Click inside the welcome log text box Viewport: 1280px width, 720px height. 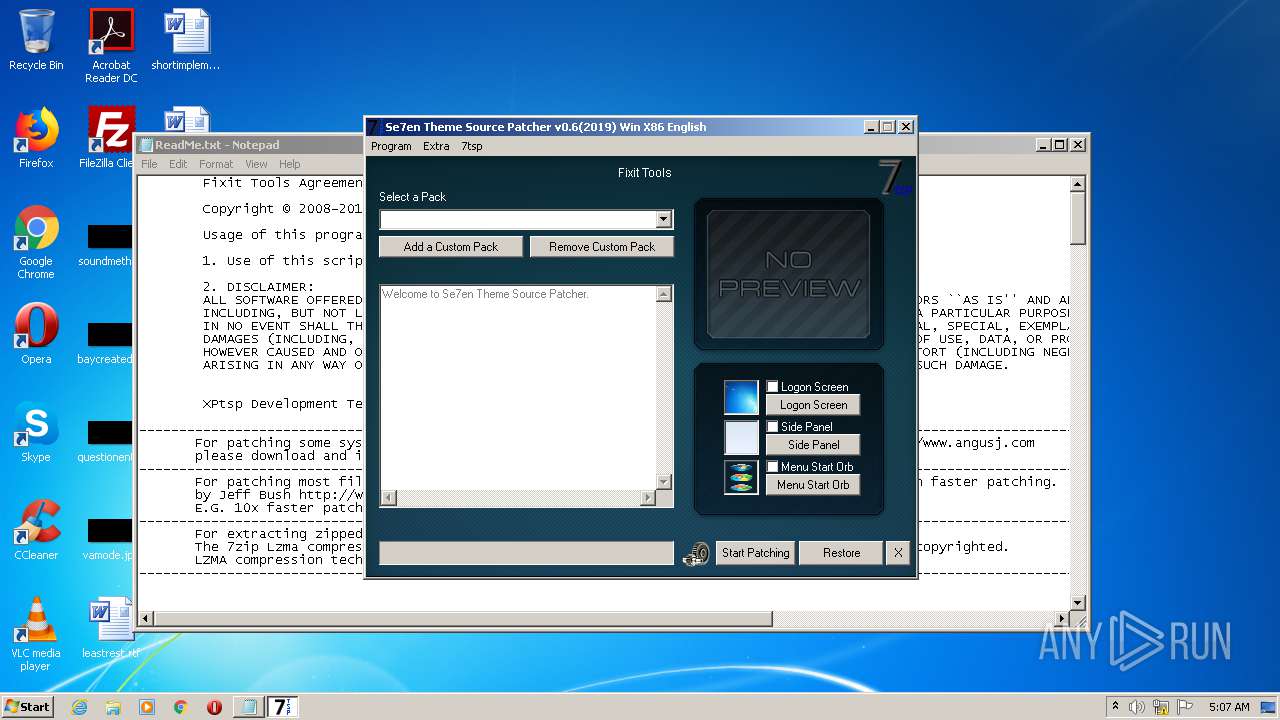tap(518, 388)
